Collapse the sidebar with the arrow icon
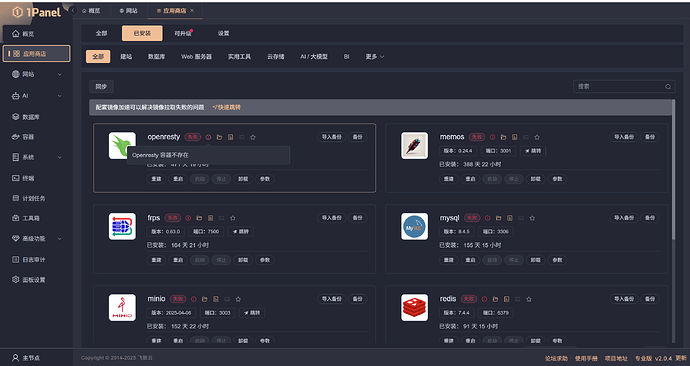 coord(73,10)
